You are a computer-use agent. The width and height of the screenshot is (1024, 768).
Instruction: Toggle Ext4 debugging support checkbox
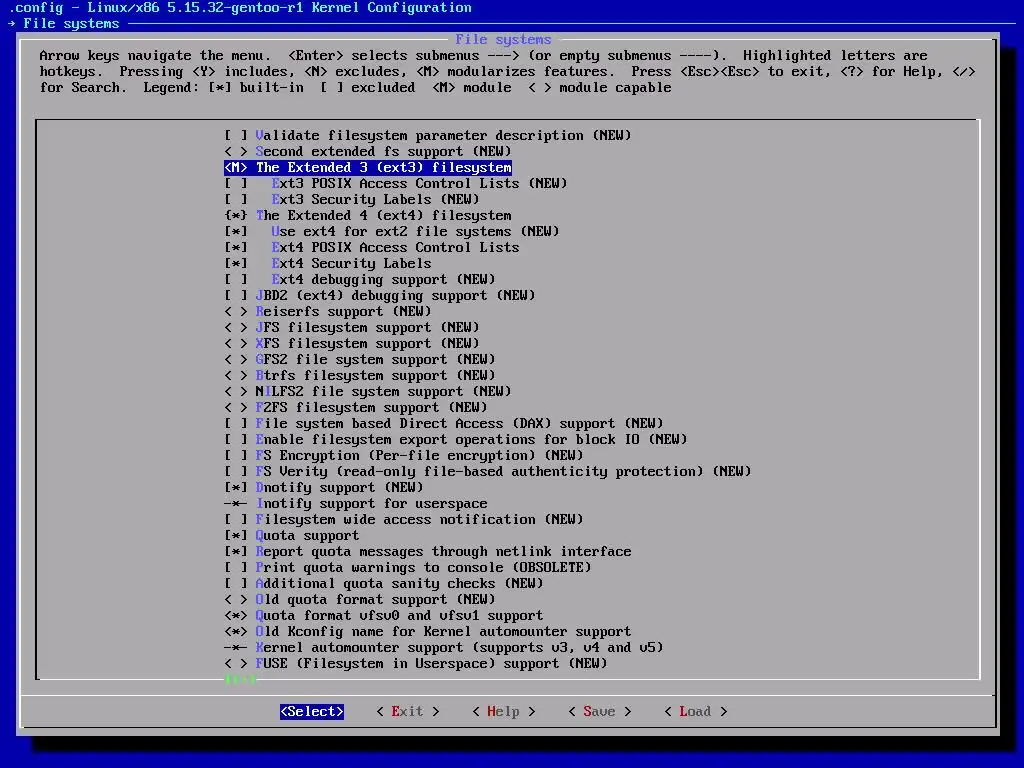(x=236, y=280)
